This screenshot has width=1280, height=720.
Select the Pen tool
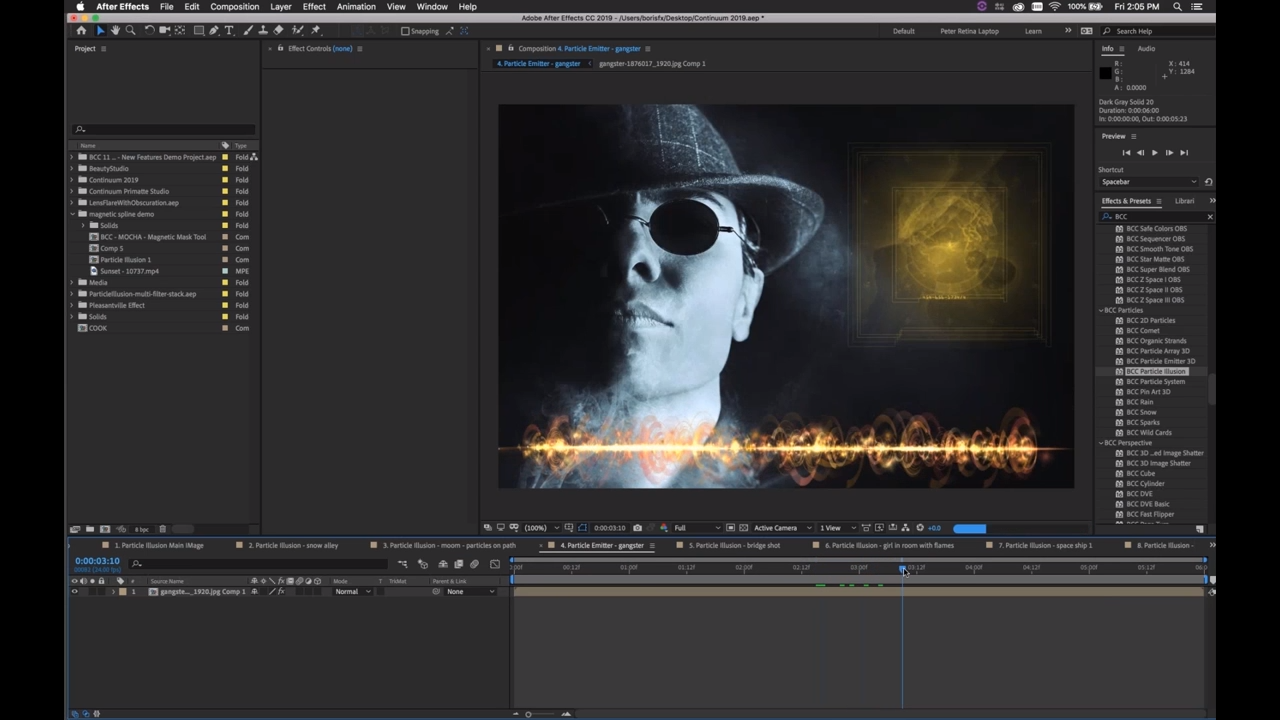213,31
